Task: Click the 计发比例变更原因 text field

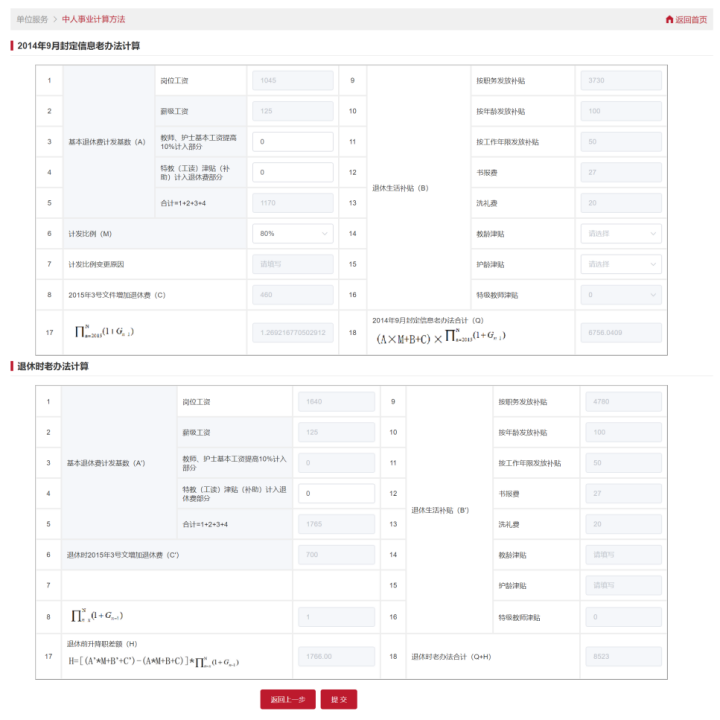Action: 293,265
